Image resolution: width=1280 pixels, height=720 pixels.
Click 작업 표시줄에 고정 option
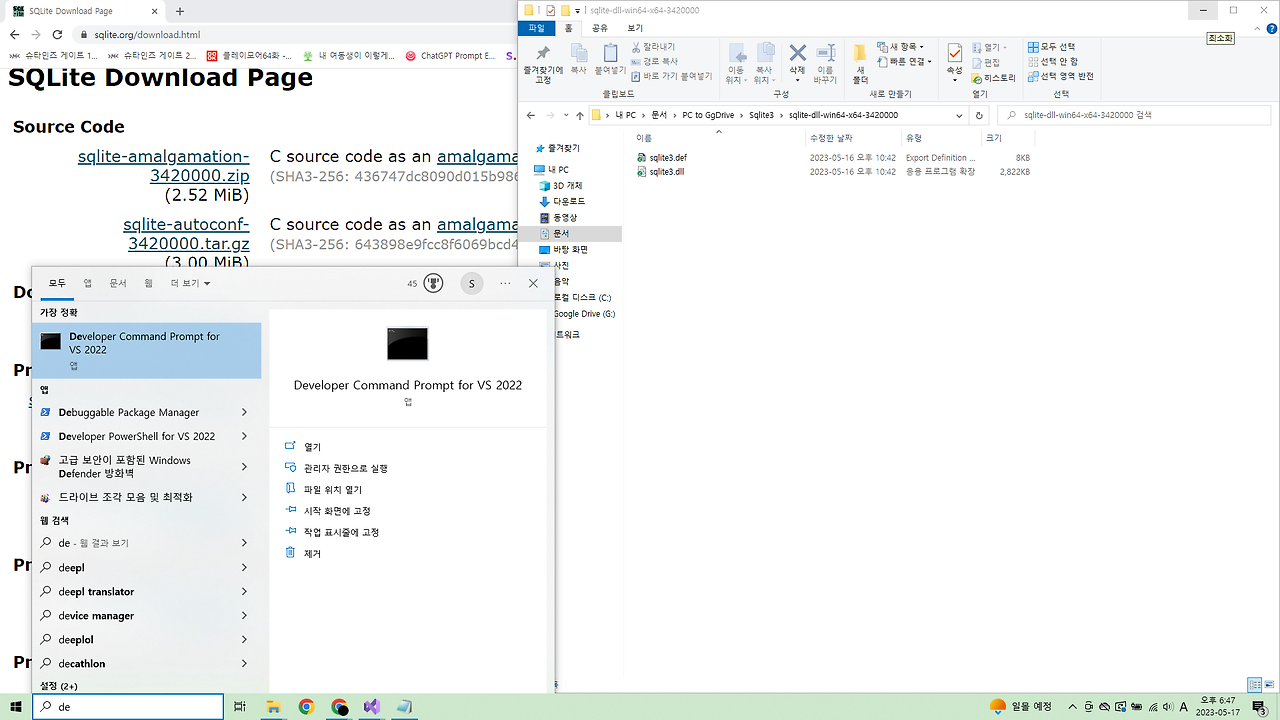coord(341,532)
